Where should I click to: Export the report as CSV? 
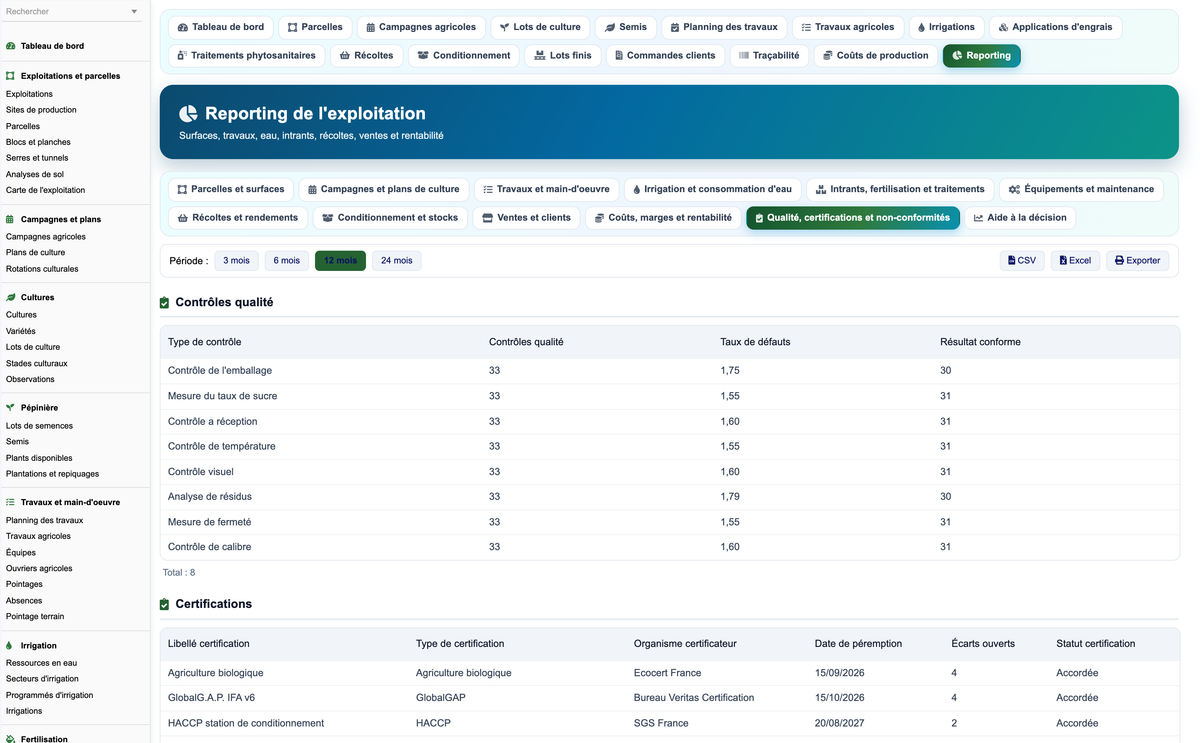point(1022,260)
